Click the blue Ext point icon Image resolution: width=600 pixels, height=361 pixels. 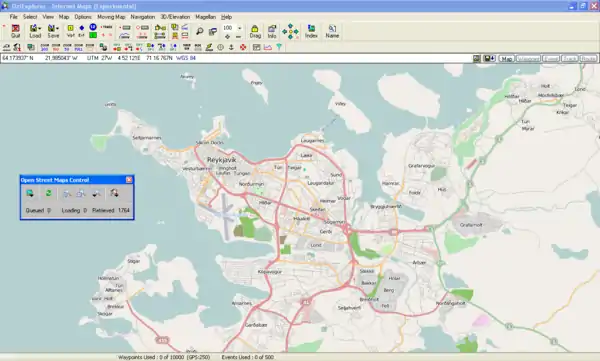tap(82, 31)
